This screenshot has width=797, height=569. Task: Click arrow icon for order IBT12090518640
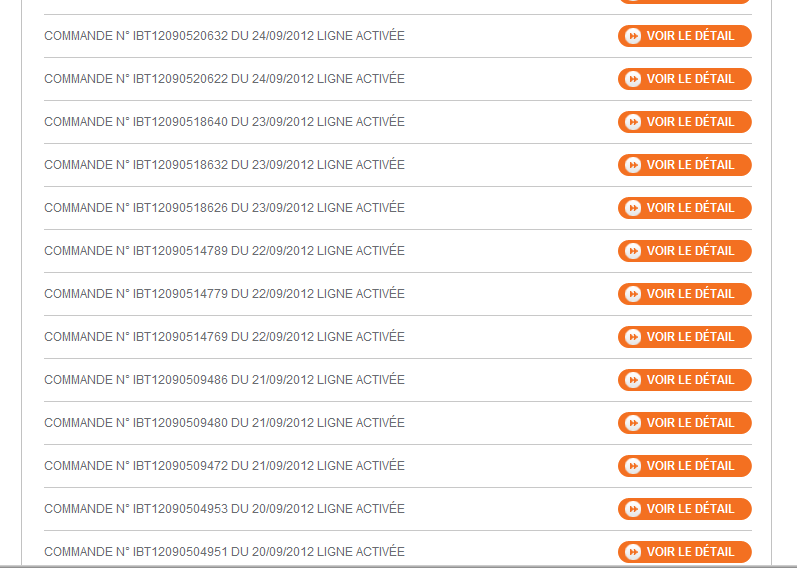(x=633, y=122)
